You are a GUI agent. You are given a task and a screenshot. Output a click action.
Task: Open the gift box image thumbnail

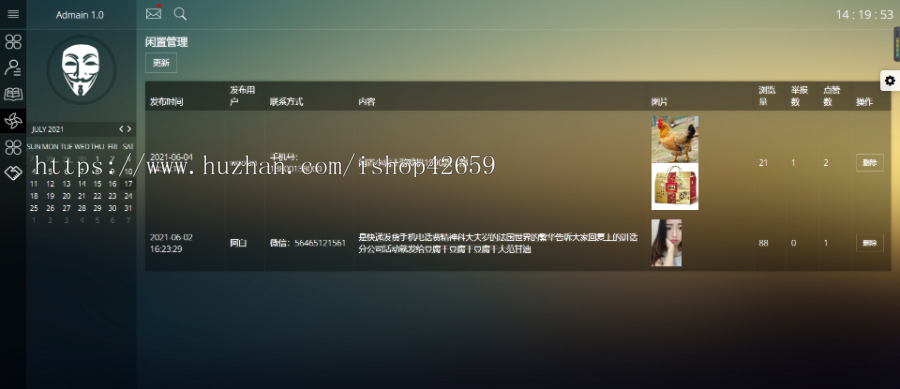coord(675,186)
